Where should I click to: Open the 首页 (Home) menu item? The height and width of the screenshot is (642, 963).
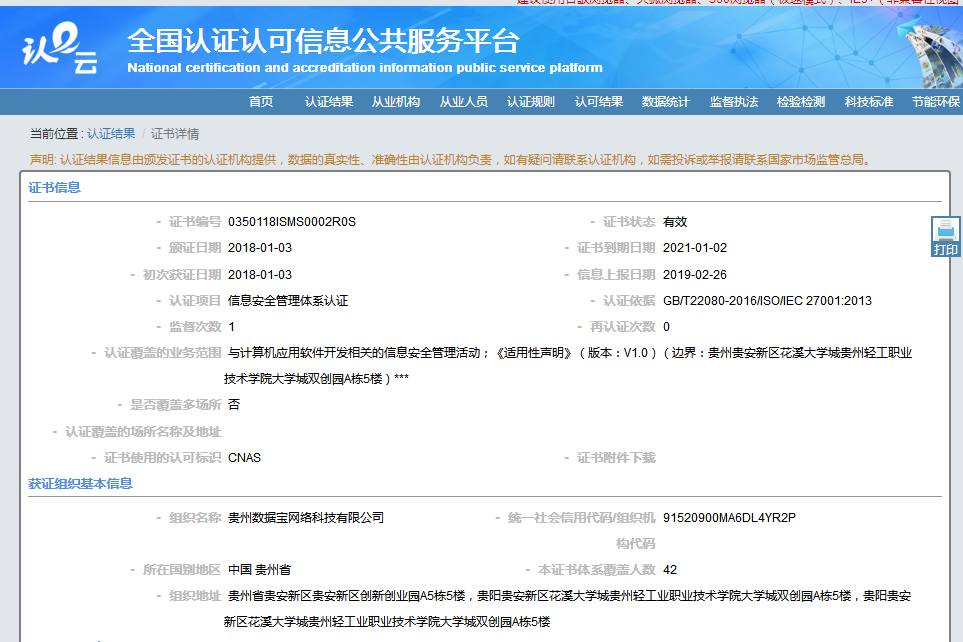tap(264, 101)
